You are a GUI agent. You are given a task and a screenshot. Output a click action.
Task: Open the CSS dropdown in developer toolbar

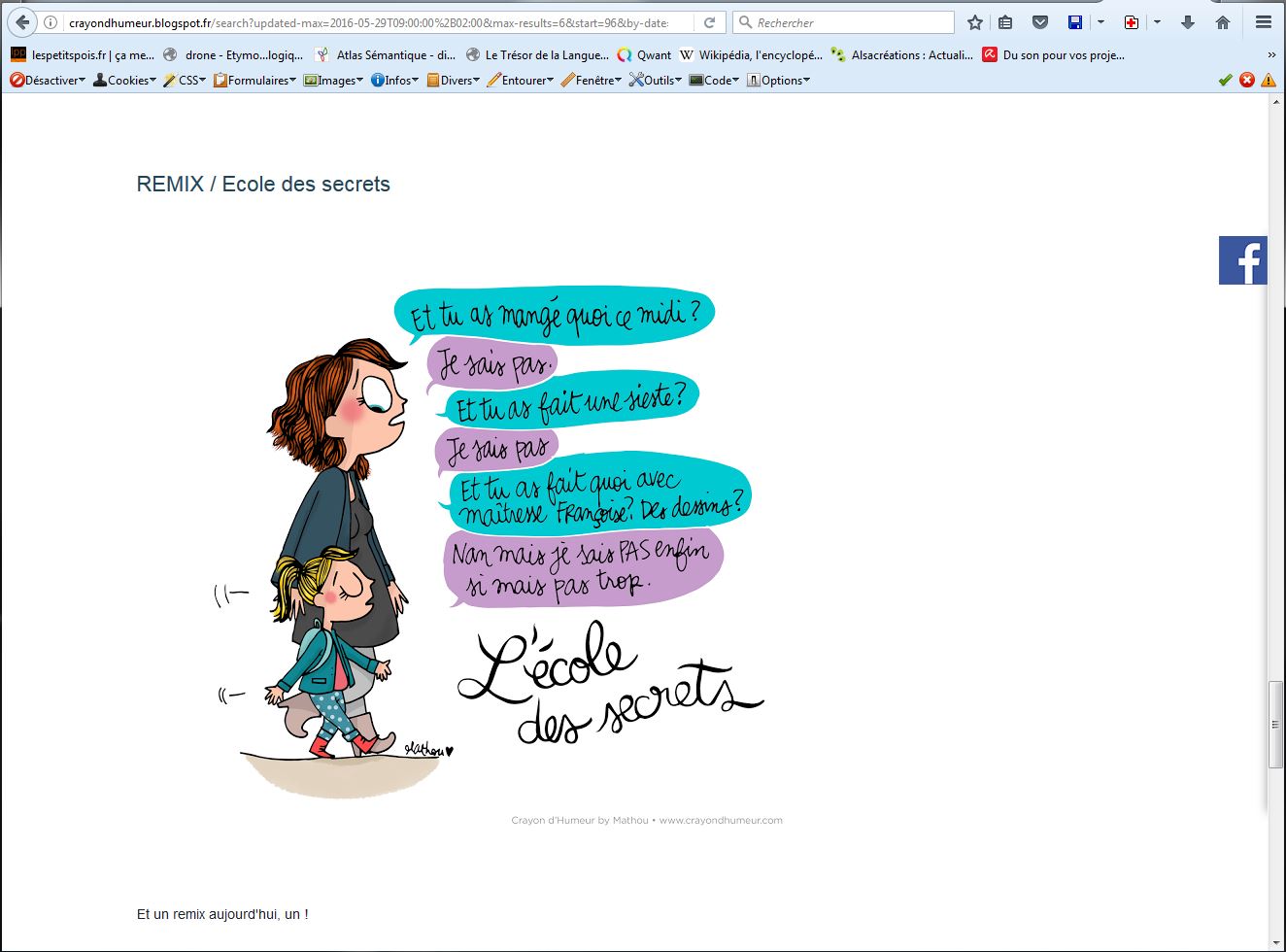click(185, 81)
